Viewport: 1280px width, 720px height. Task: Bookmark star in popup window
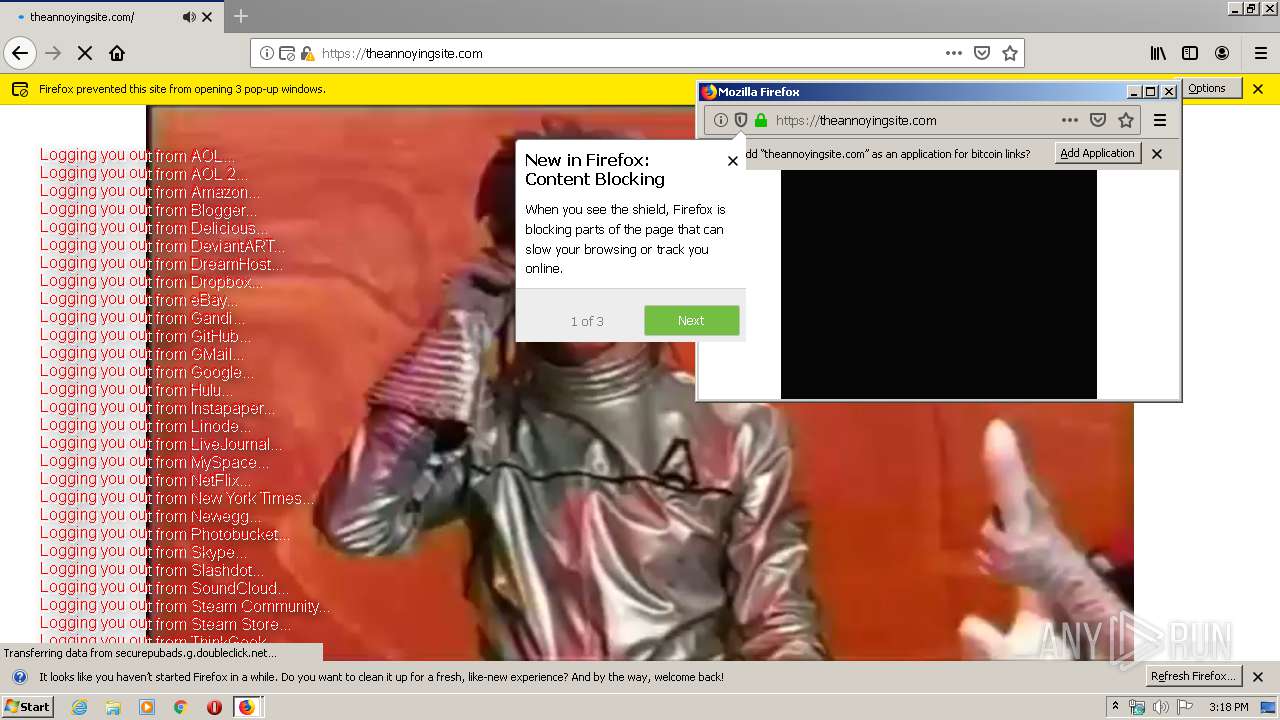click(1126, 120)
